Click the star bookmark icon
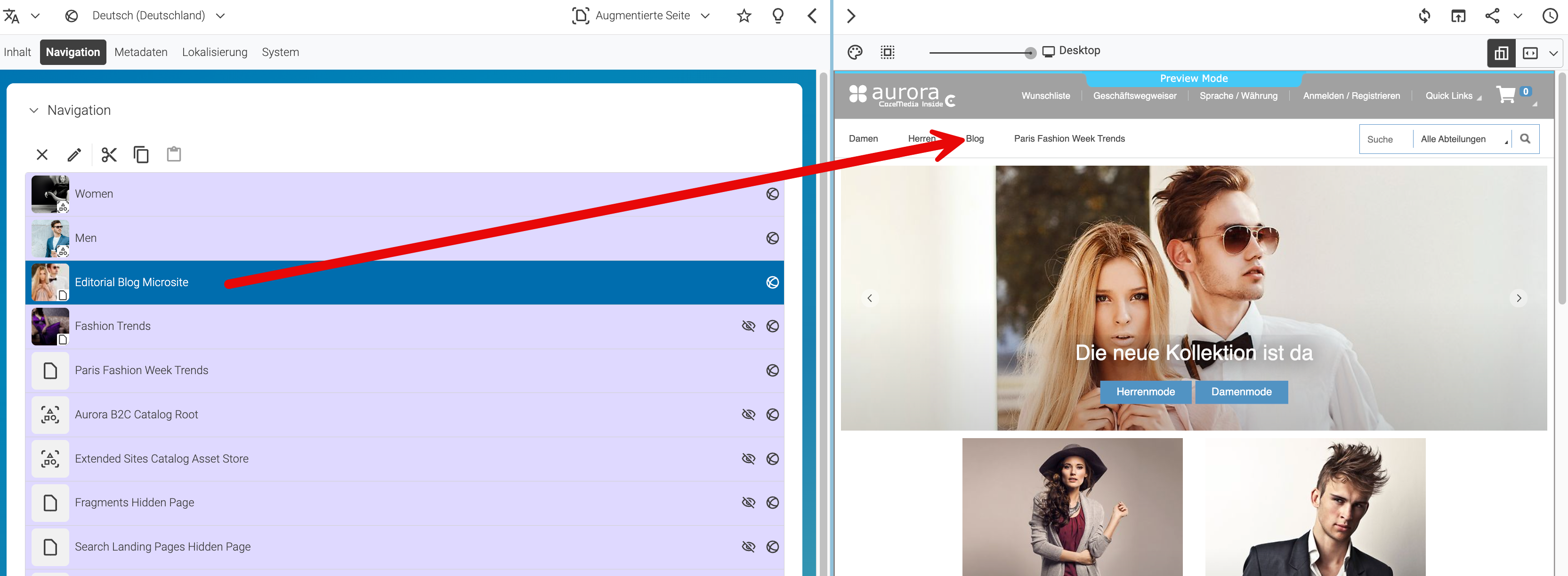 pyautogui.click(x=744, y=16)
